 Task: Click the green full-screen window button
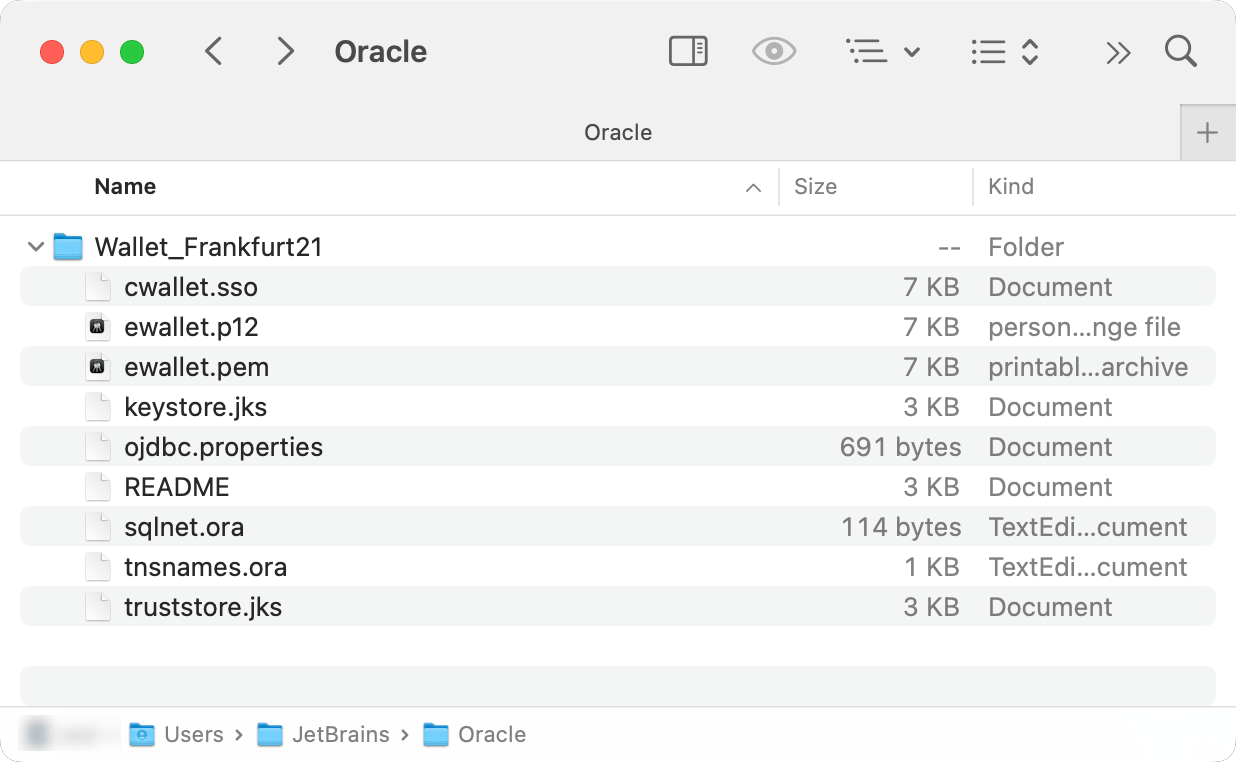[x=132, y=52]
